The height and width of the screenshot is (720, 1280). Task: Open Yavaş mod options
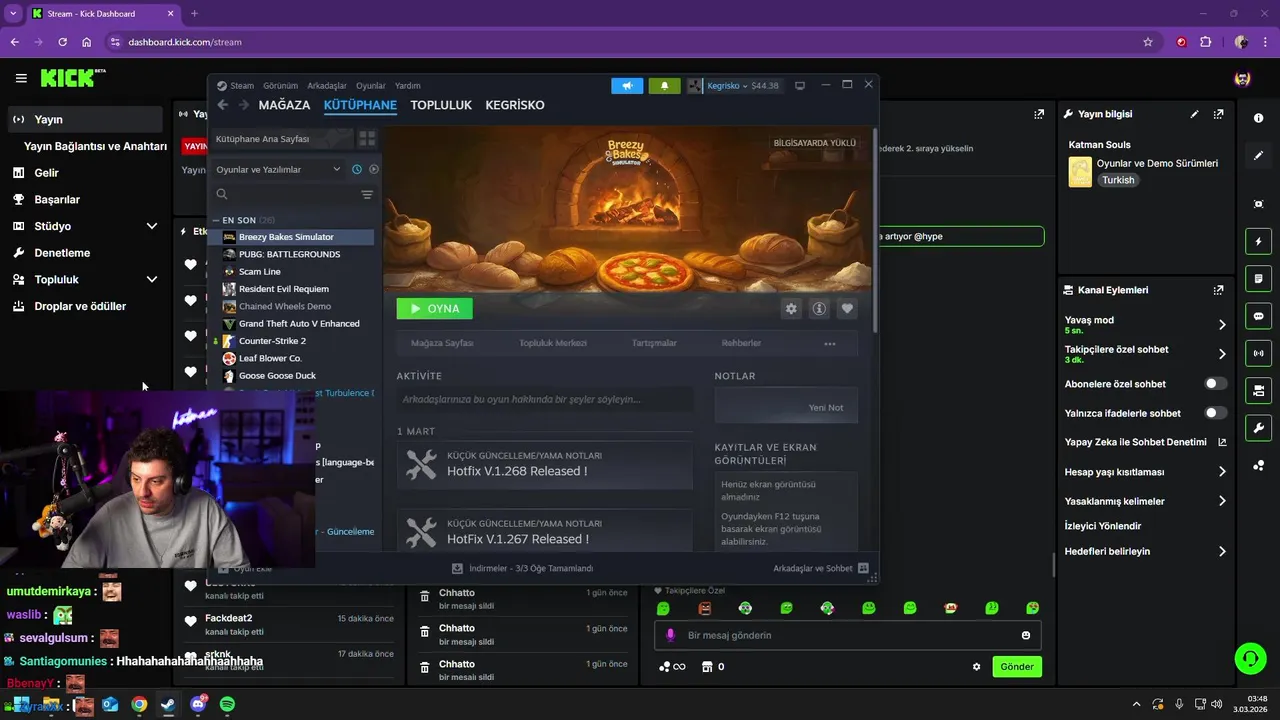point(1145,324)
